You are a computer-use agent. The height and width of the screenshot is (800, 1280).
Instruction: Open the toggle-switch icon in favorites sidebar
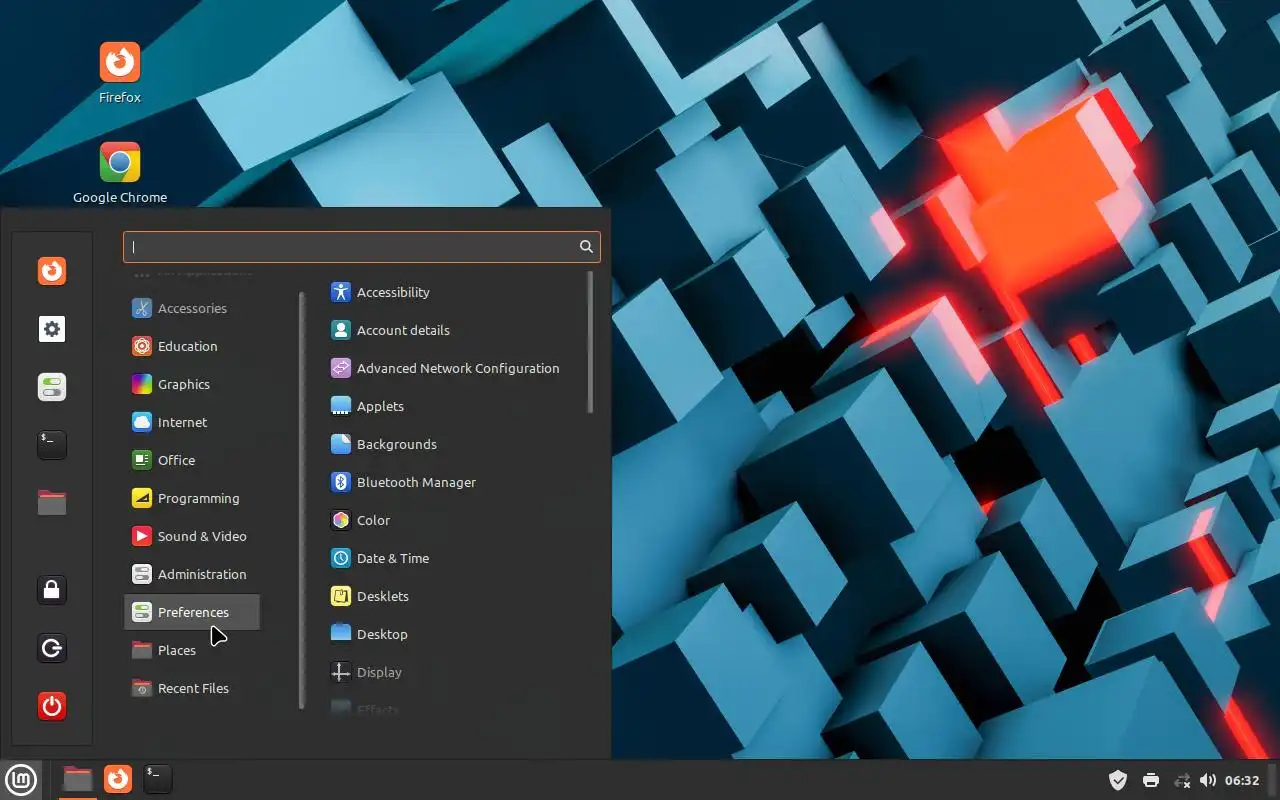(x=52, y=387)
